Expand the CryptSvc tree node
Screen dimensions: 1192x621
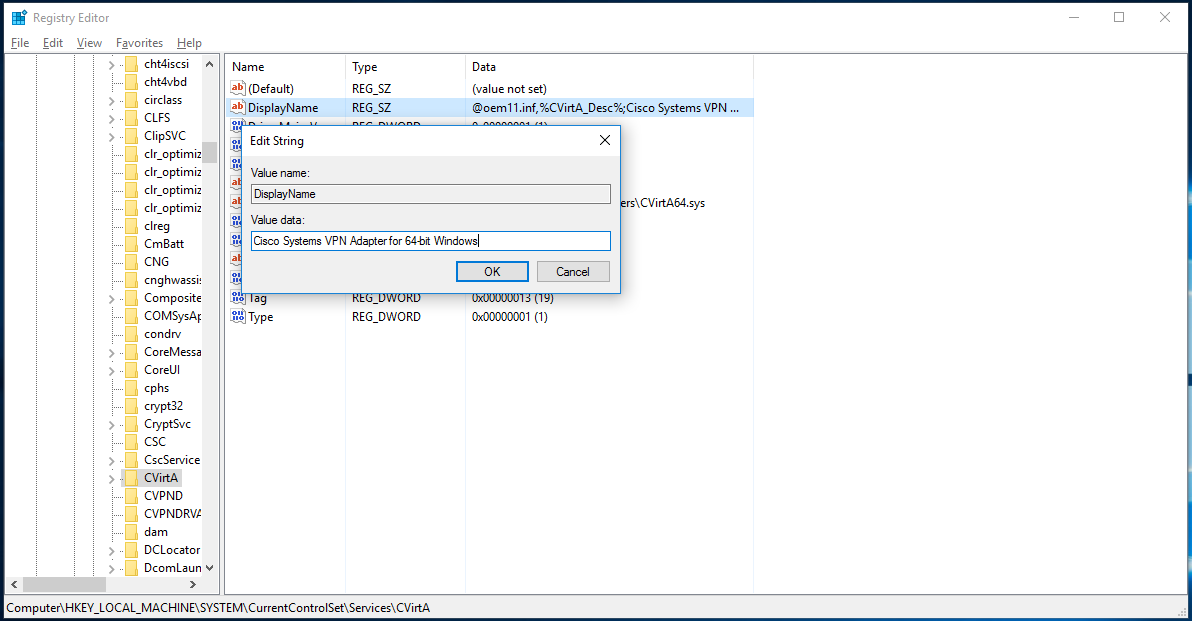(112, 425)
